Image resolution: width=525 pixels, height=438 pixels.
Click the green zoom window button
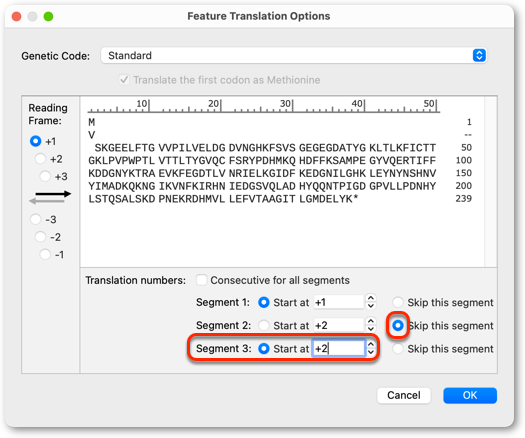(x=49, y=16)
